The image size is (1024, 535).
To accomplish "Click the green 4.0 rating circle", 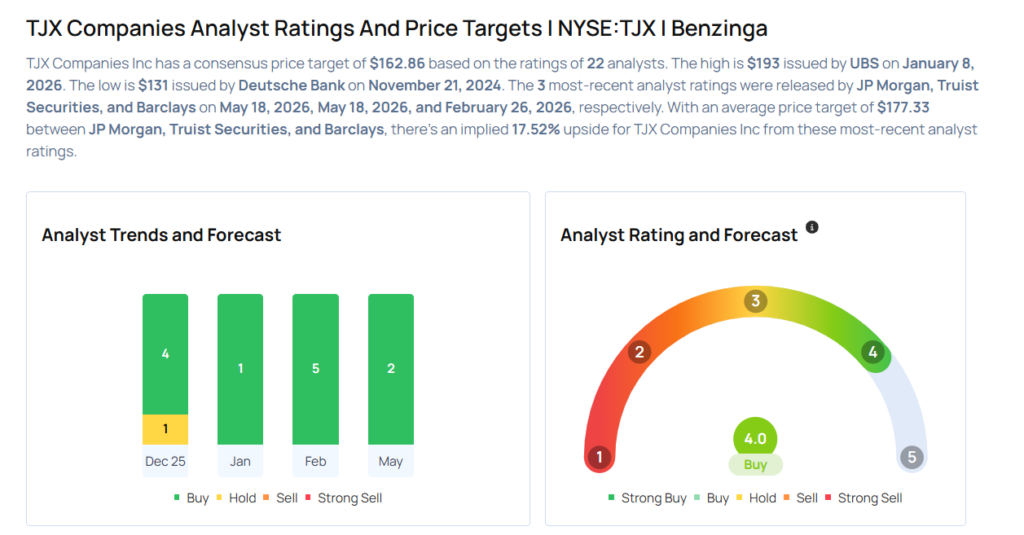I will 756,438.
